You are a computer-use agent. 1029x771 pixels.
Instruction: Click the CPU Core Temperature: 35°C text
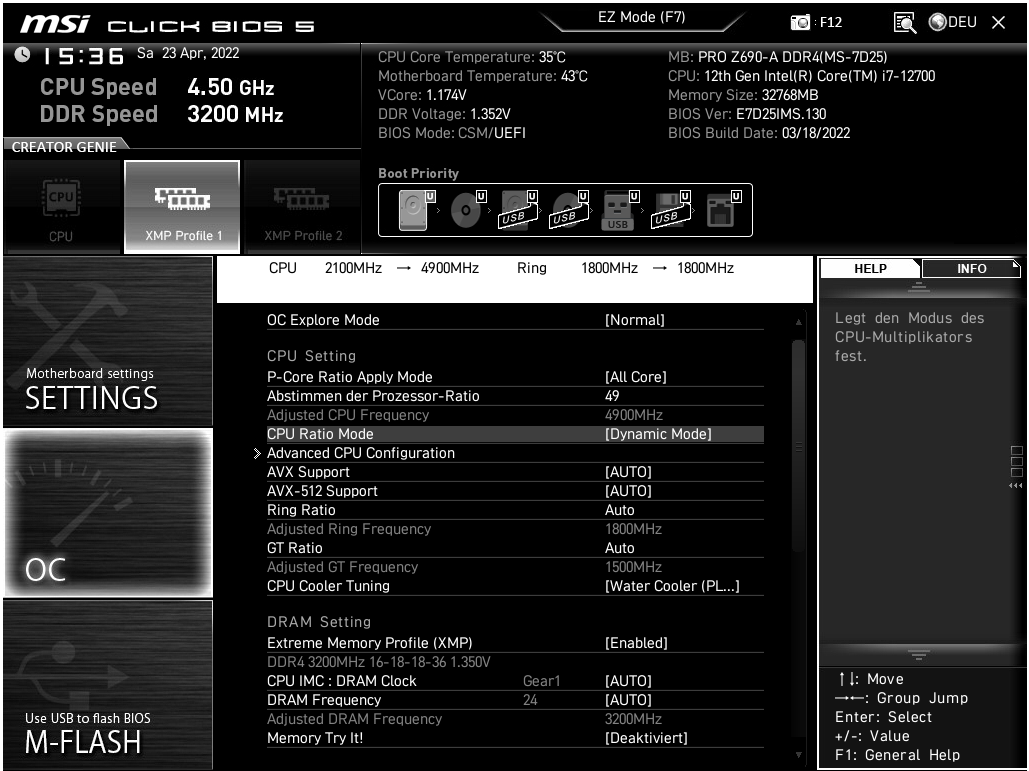click(471, 57)
